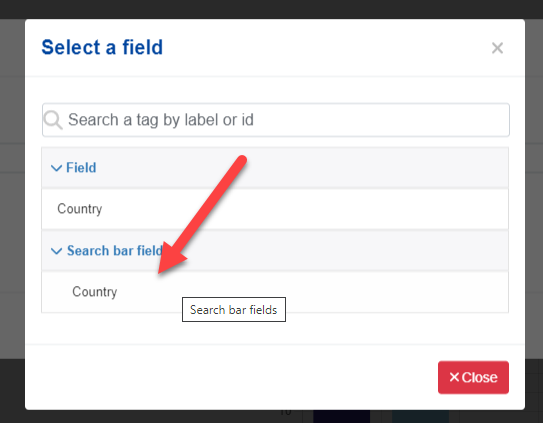The height and width of the screenshot is (423, 543).
Task: Click the dark bar above the dialog
Action: tap(272, 9)
